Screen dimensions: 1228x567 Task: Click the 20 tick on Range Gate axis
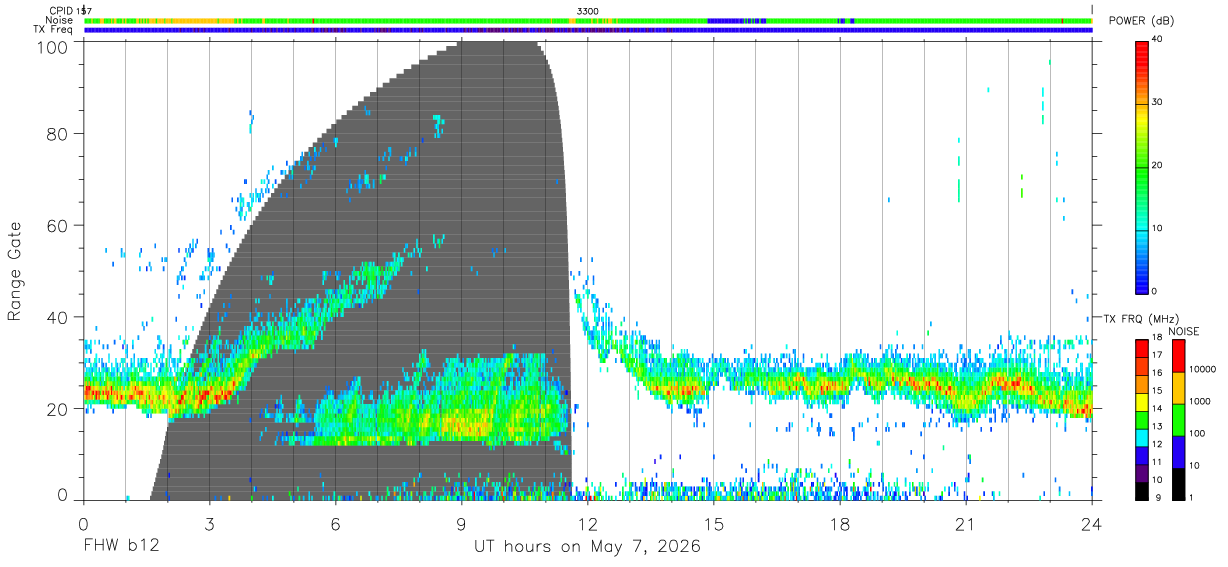point(59,409)
